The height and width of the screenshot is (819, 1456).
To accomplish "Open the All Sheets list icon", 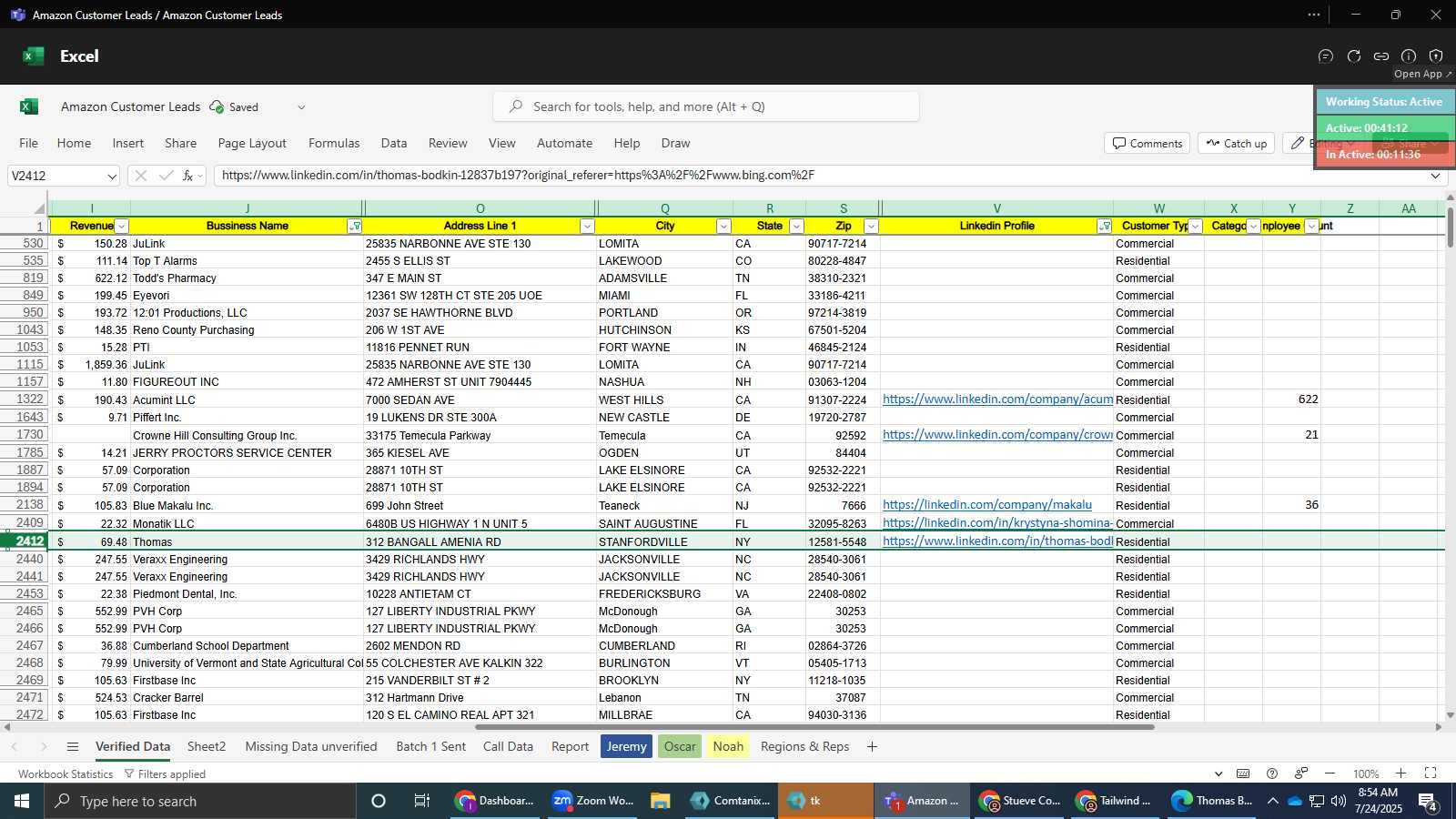I will (x=73, y=746).
